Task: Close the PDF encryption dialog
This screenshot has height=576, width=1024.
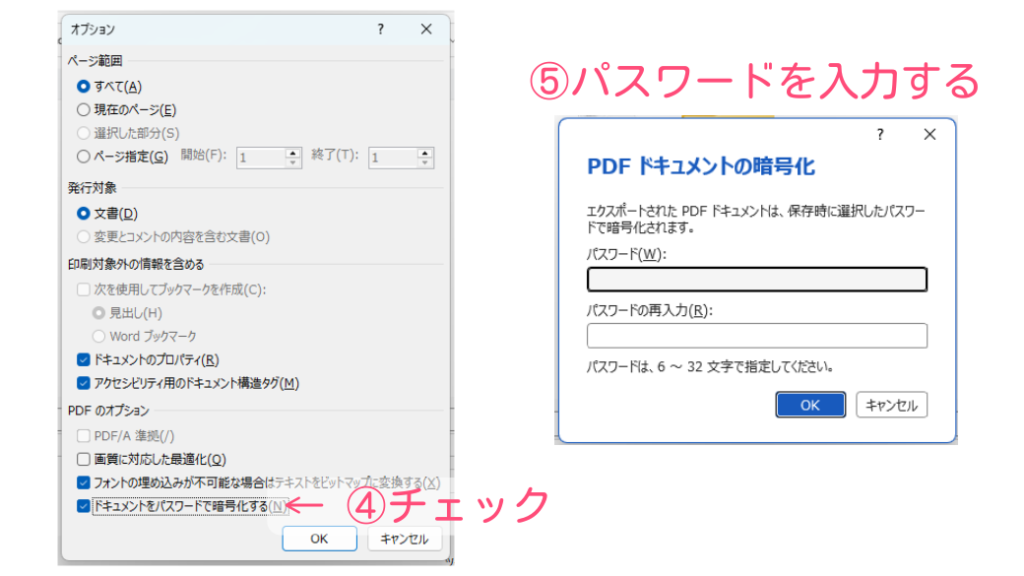Action: 930,134
